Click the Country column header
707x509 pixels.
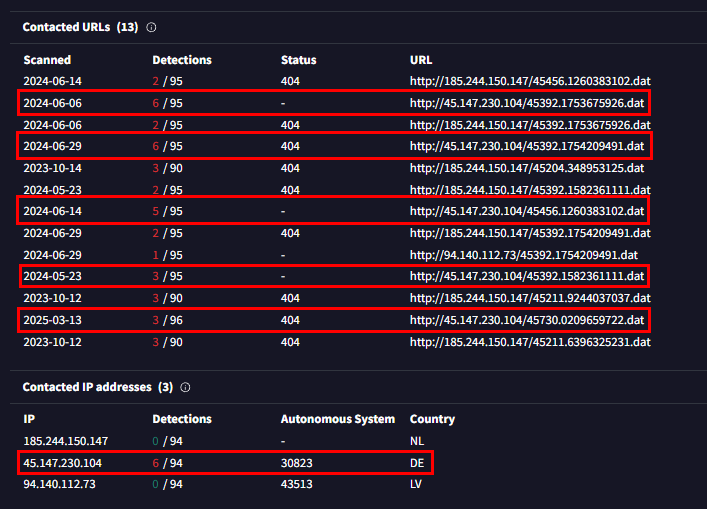(432, 419)
